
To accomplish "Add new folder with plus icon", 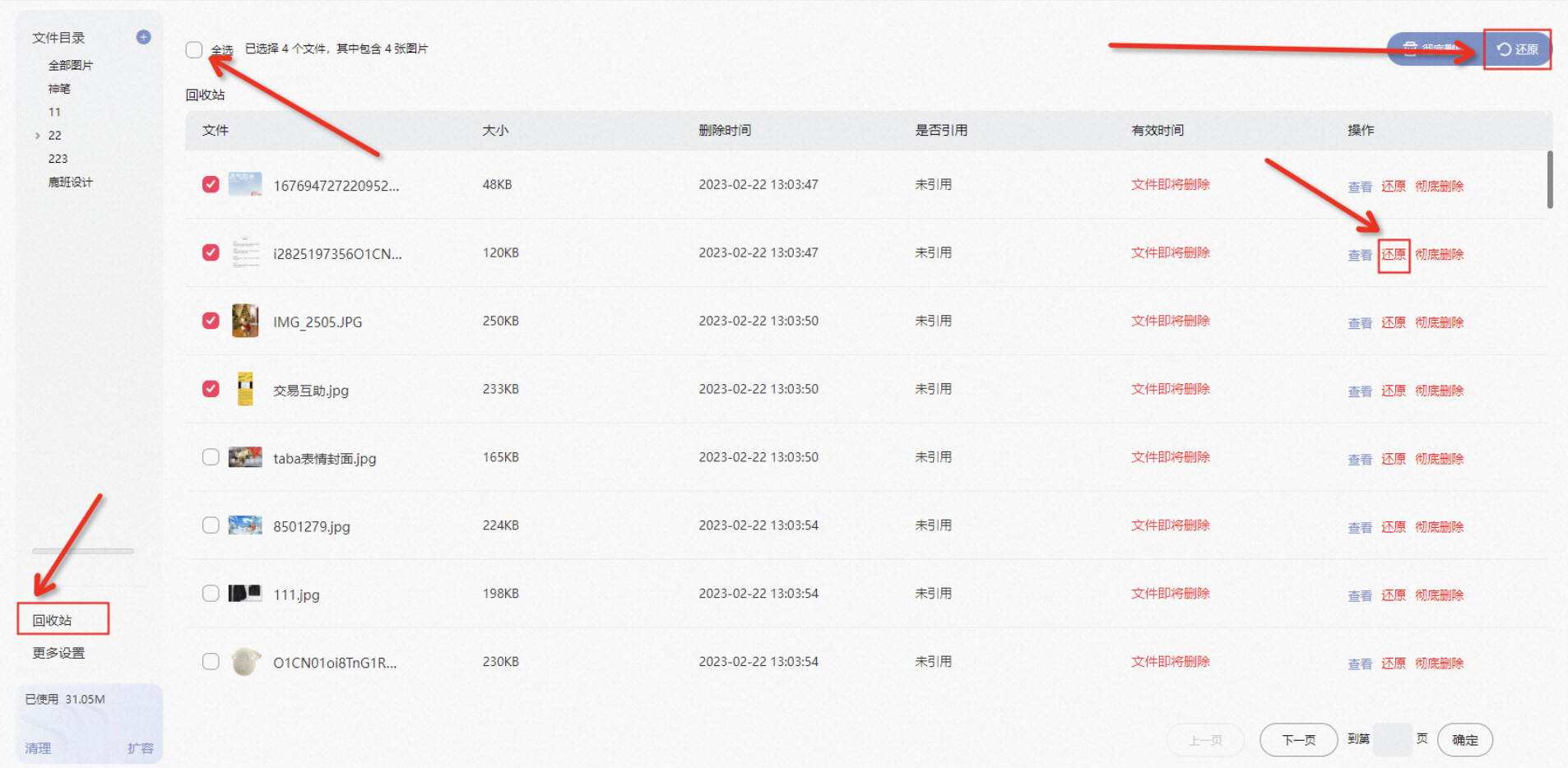I will click(x=143, y=37).
